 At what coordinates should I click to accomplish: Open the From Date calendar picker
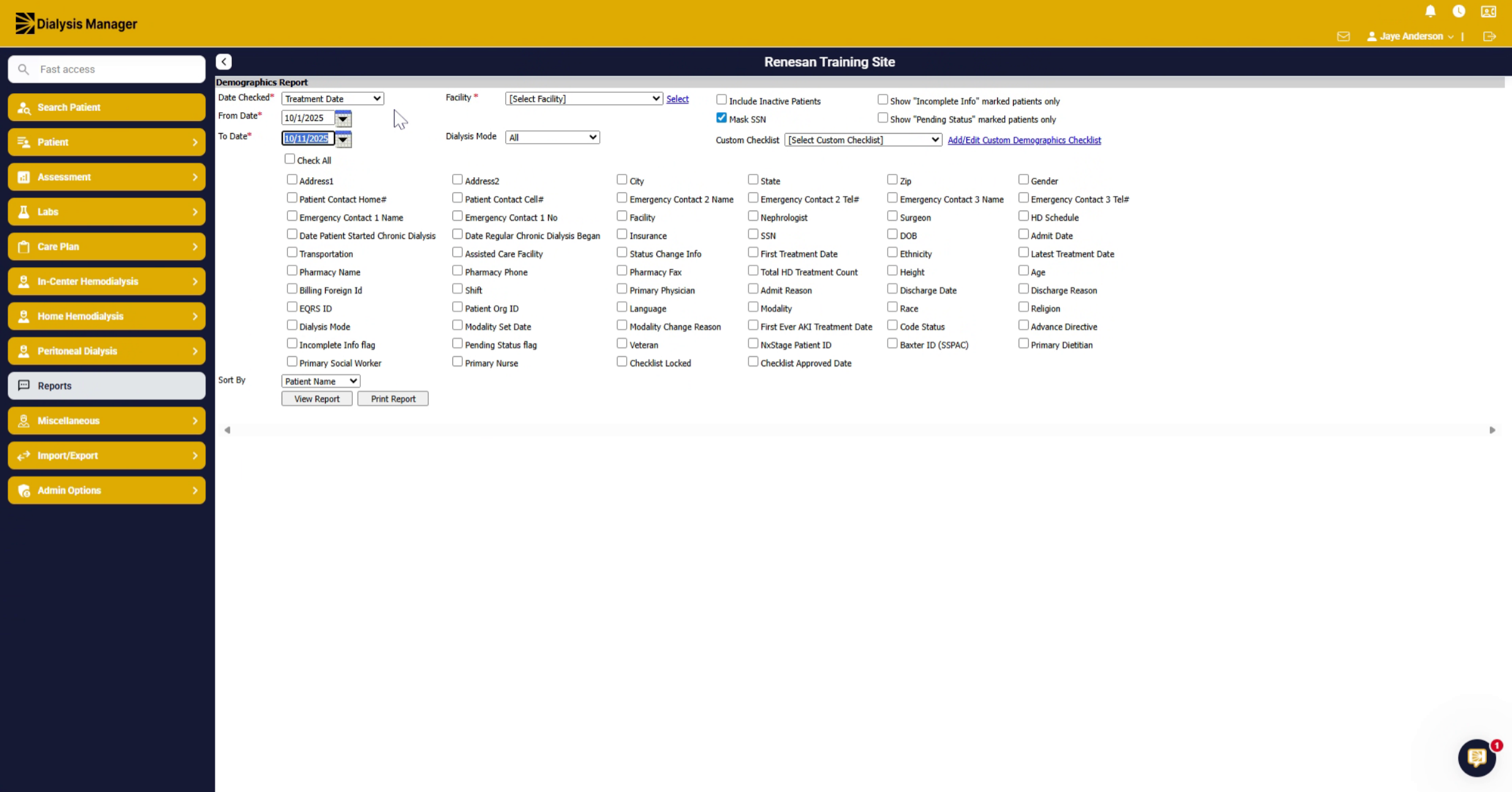[343, 118]
